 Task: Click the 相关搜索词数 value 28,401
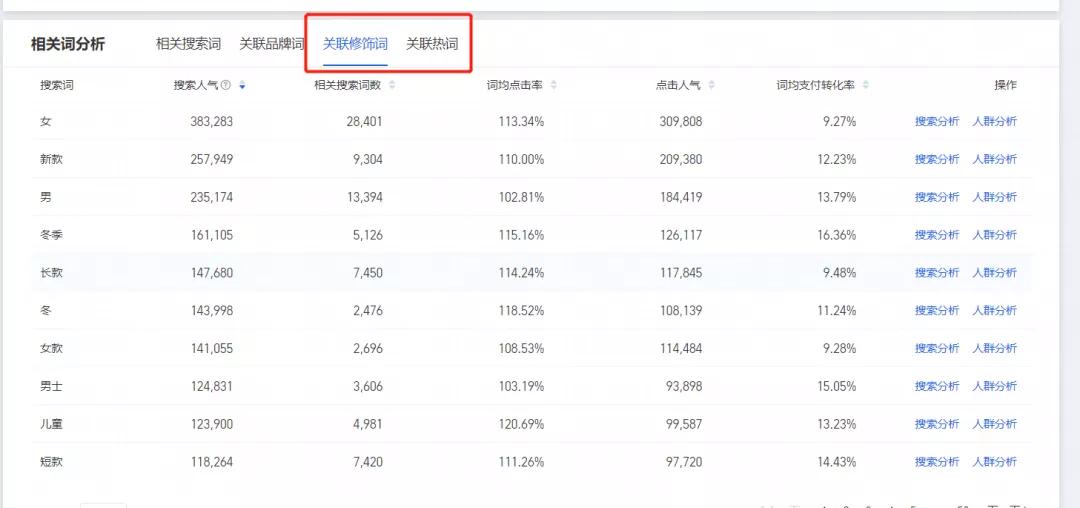(365, 122)
